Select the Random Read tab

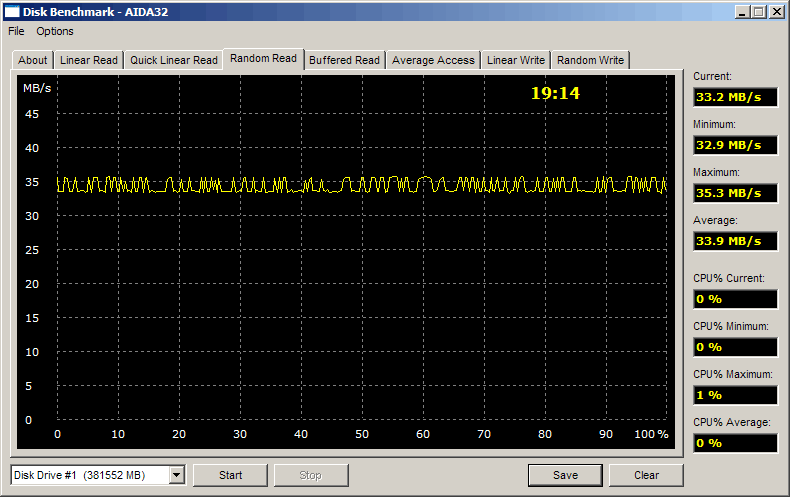(264, 58)
